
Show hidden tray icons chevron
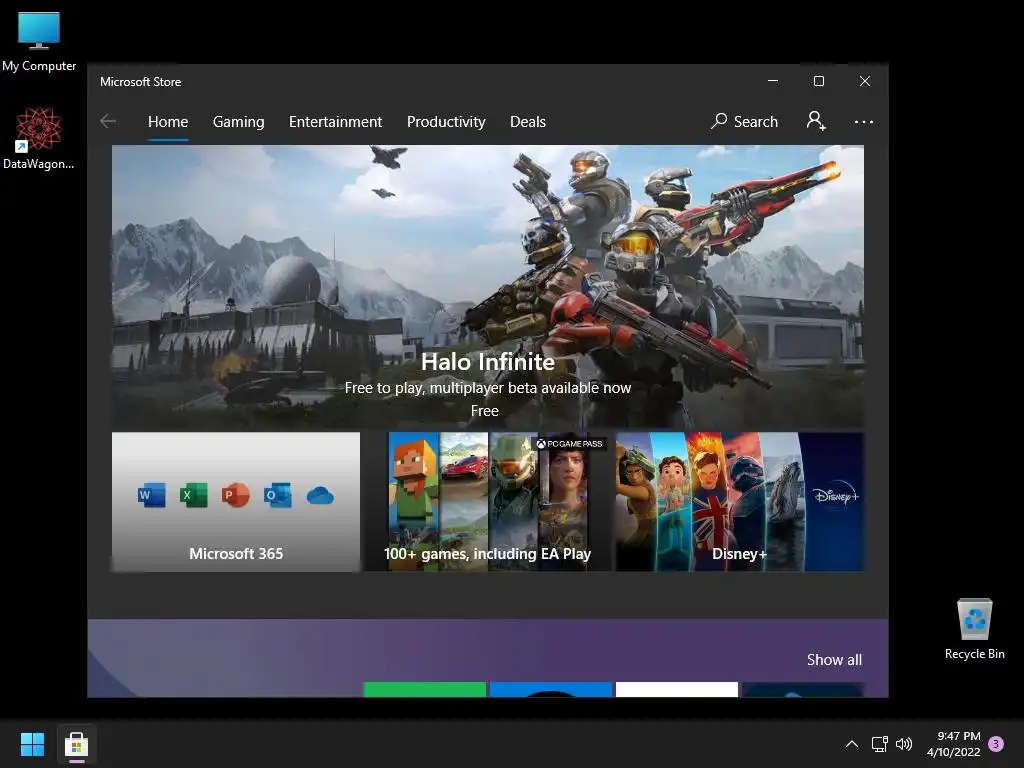[852, 744]
